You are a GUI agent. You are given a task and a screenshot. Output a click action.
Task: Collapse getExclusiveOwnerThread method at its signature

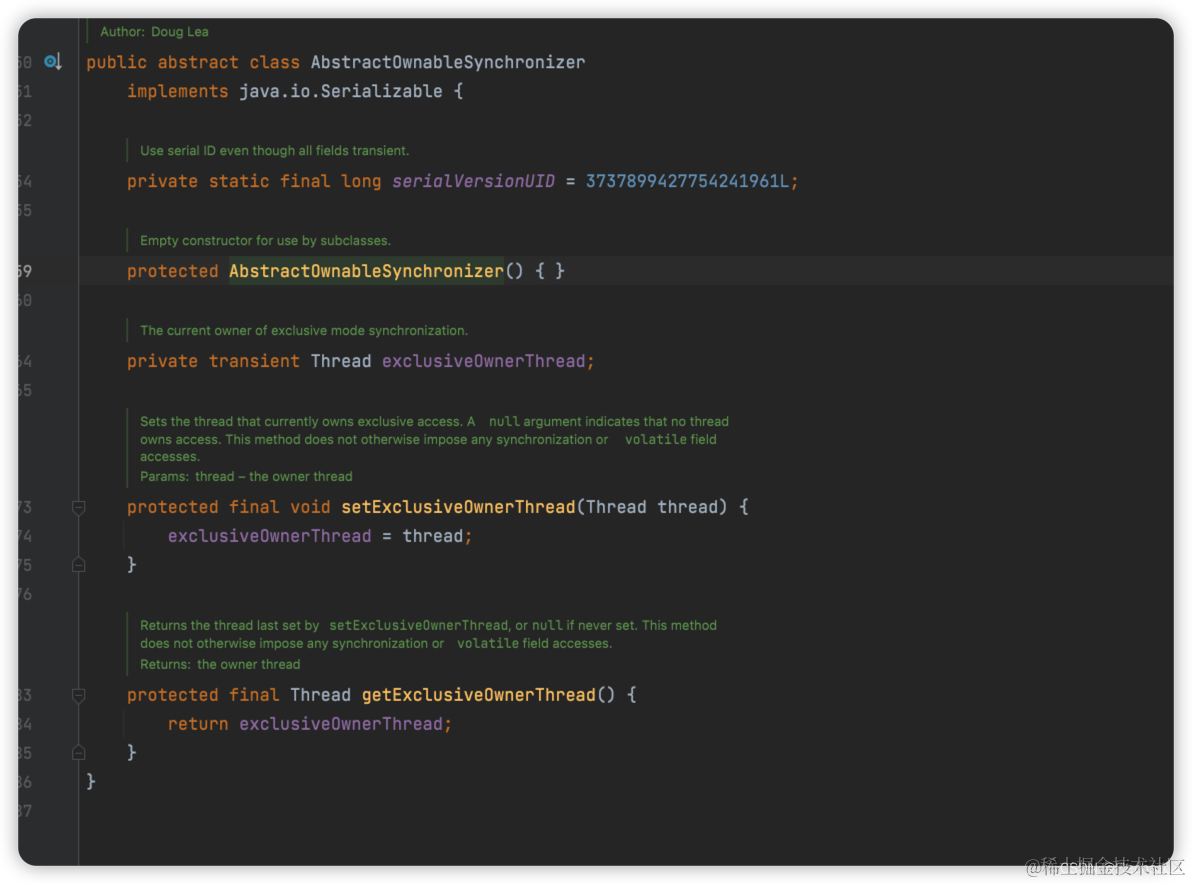(78, 695)
